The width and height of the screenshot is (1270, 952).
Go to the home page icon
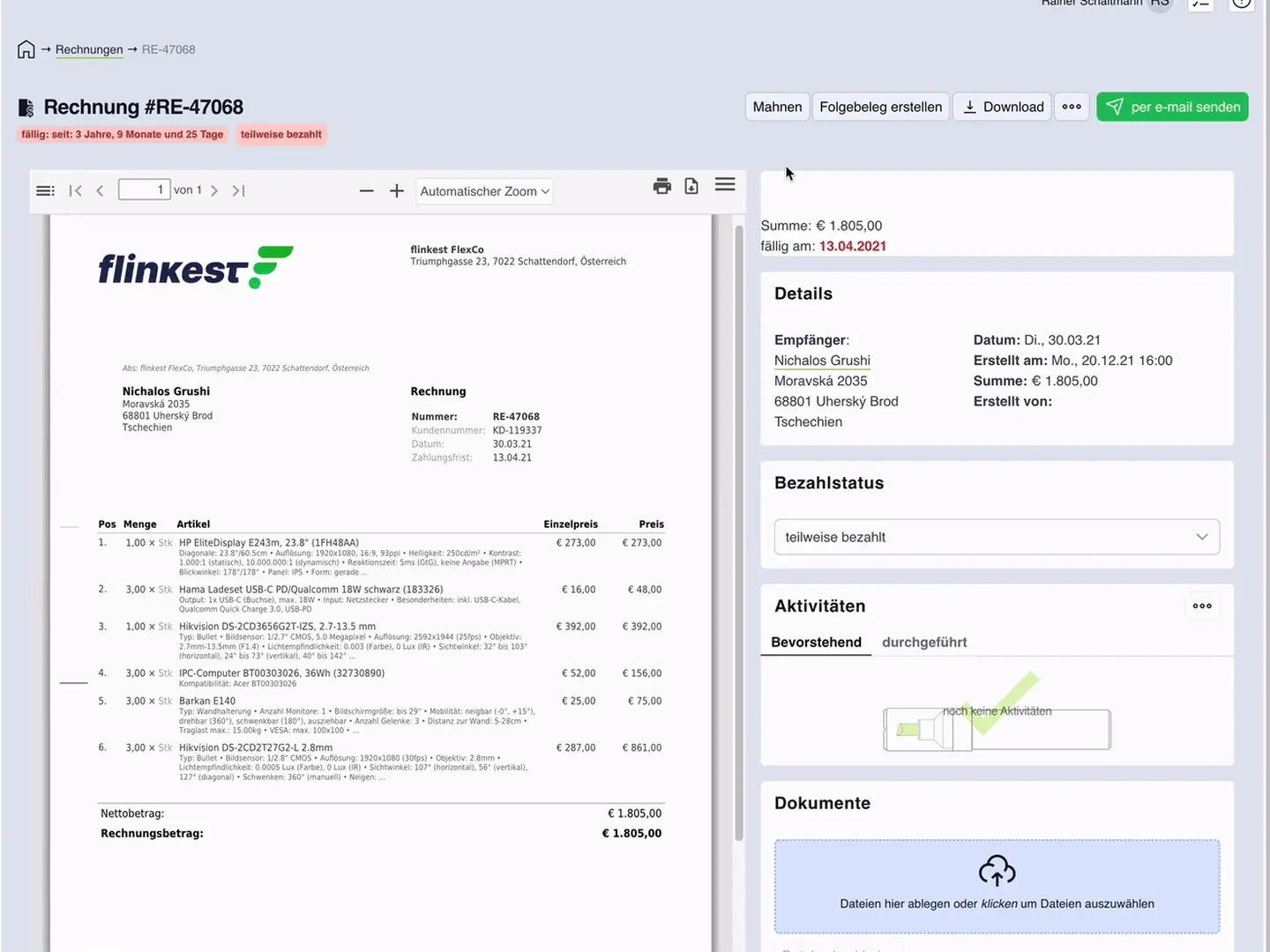click(x=26, y=49)
